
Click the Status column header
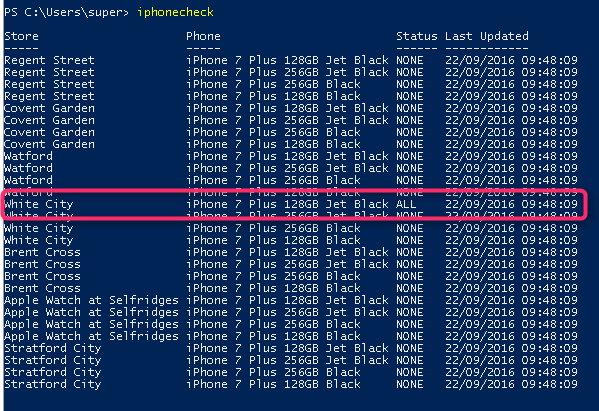point(416,36)
